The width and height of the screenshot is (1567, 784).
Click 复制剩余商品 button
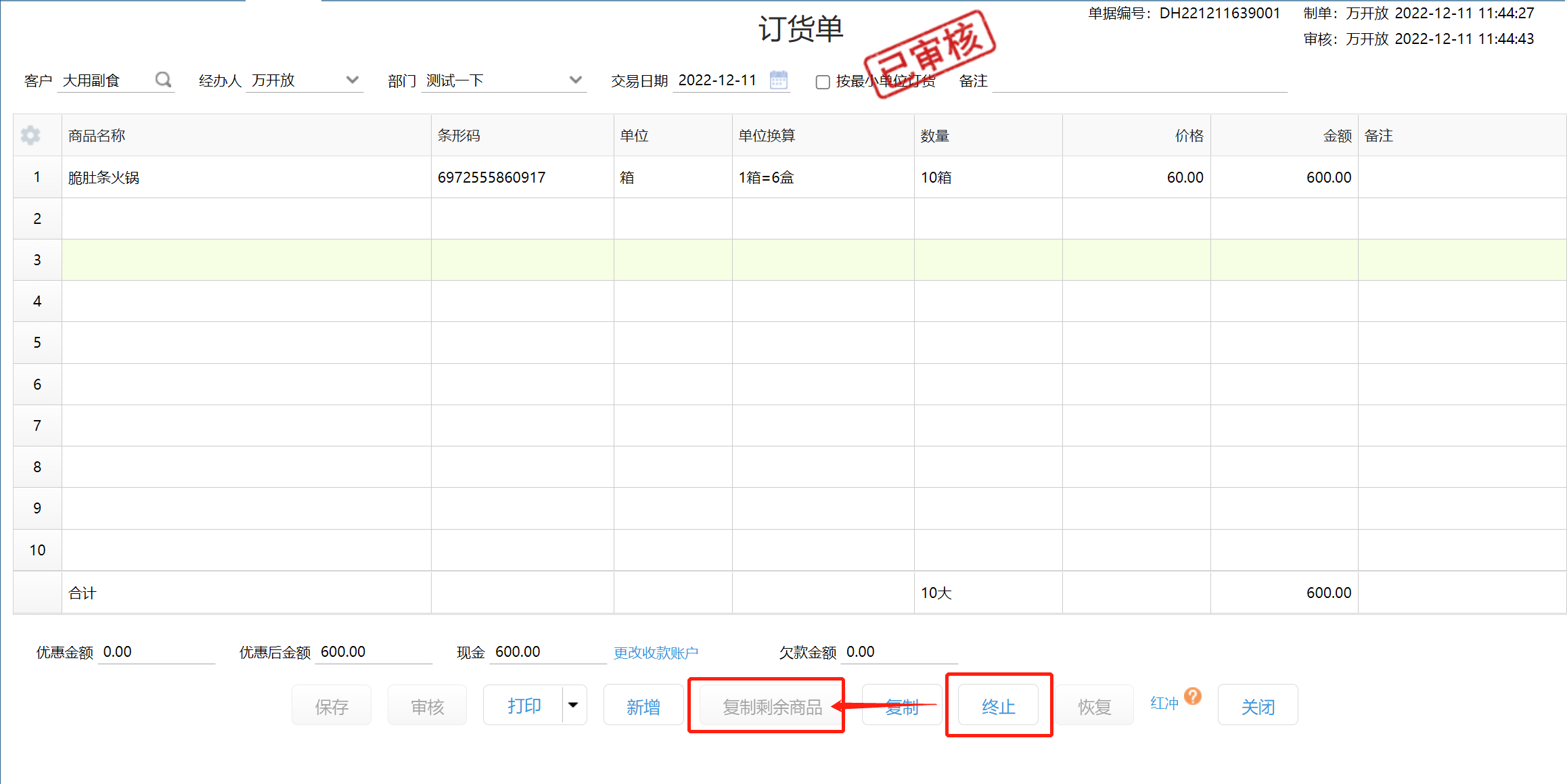click(x=772, y=706)
